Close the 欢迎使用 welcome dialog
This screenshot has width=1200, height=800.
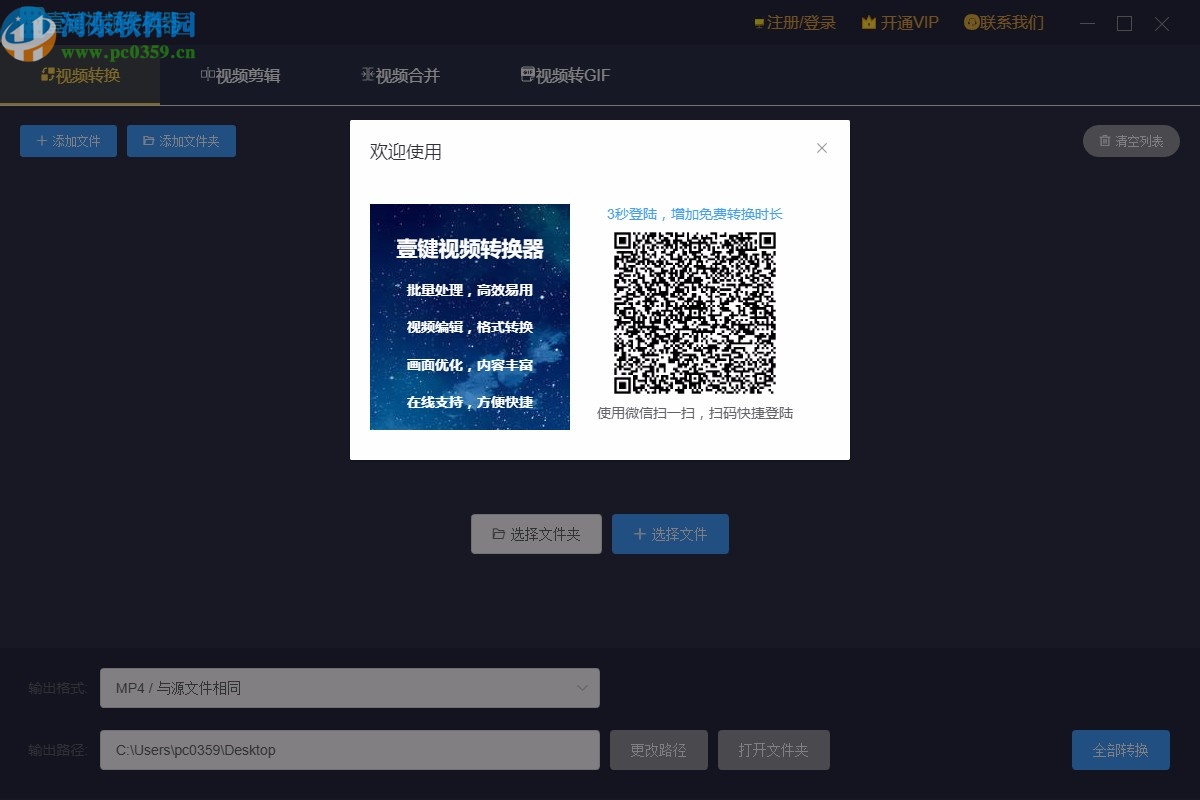pyautogui.click(x=822, y=148)
